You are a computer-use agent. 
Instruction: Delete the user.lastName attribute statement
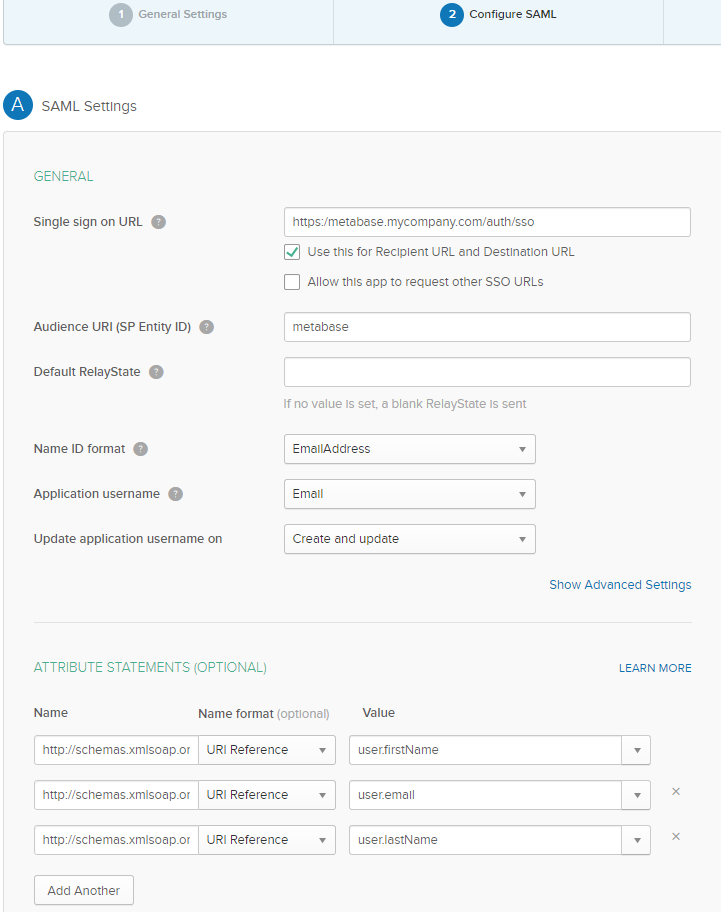coord(676,837)
